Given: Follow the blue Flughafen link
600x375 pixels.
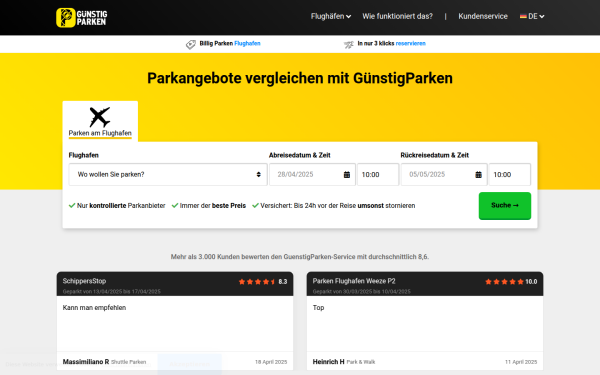Looking at the screenshot, I should (x=247, y=43).
